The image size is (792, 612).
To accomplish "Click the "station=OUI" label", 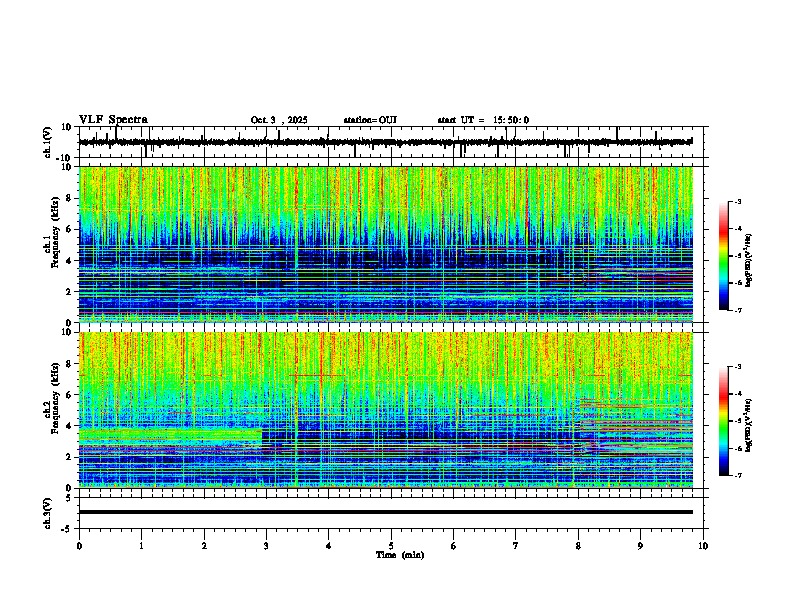I will 370,120.
